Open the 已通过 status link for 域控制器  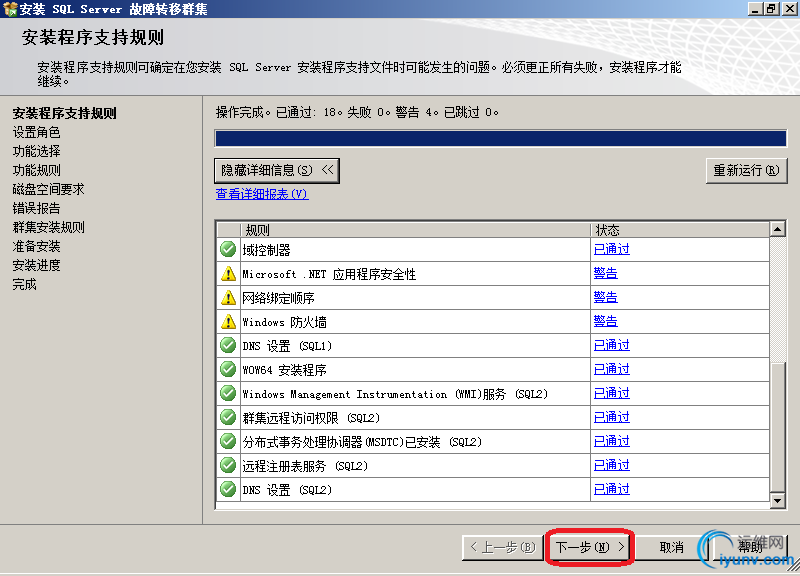click(612, 249)
